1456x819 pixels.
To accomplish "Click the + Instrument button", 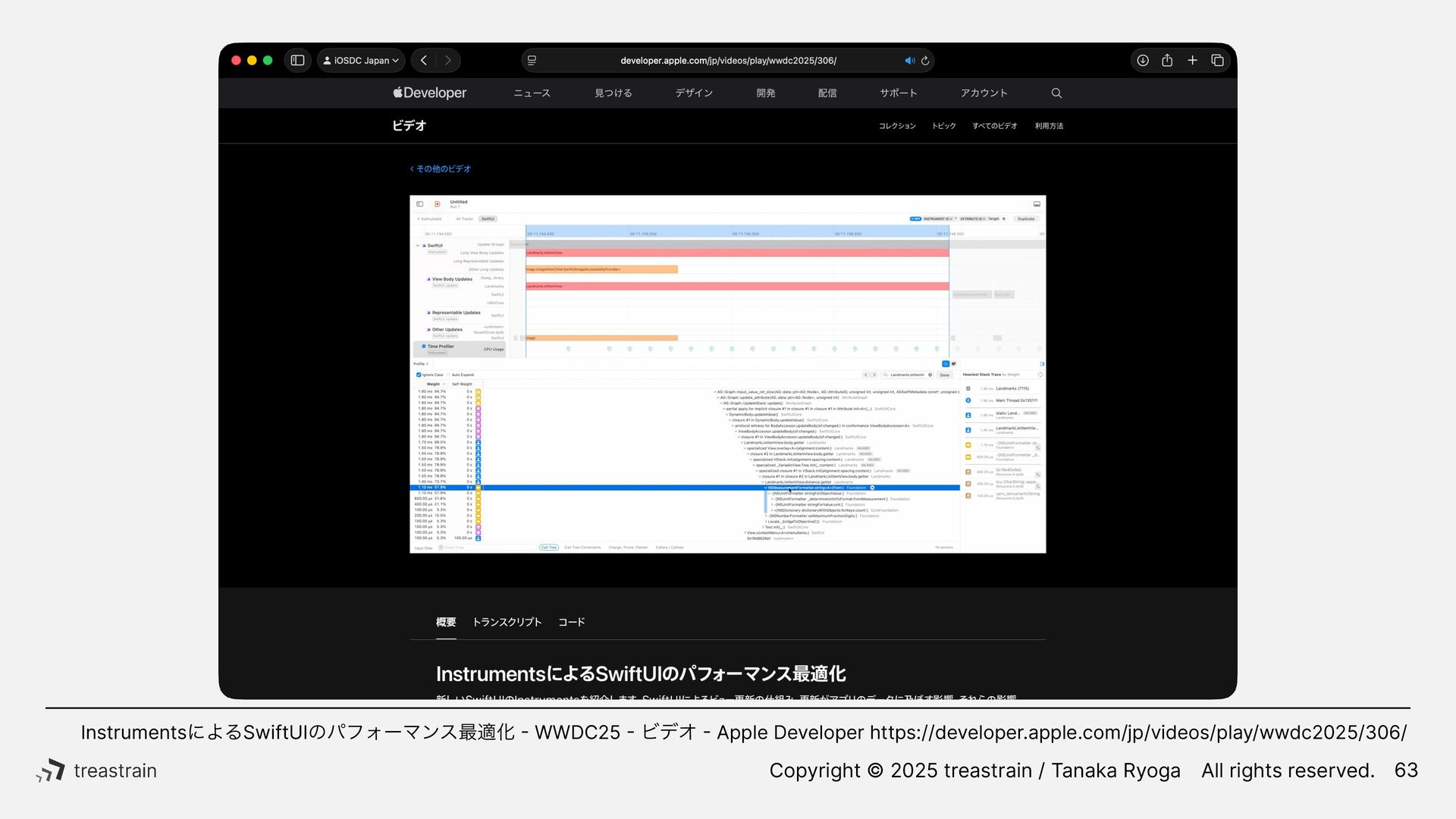I will (429, 219).
